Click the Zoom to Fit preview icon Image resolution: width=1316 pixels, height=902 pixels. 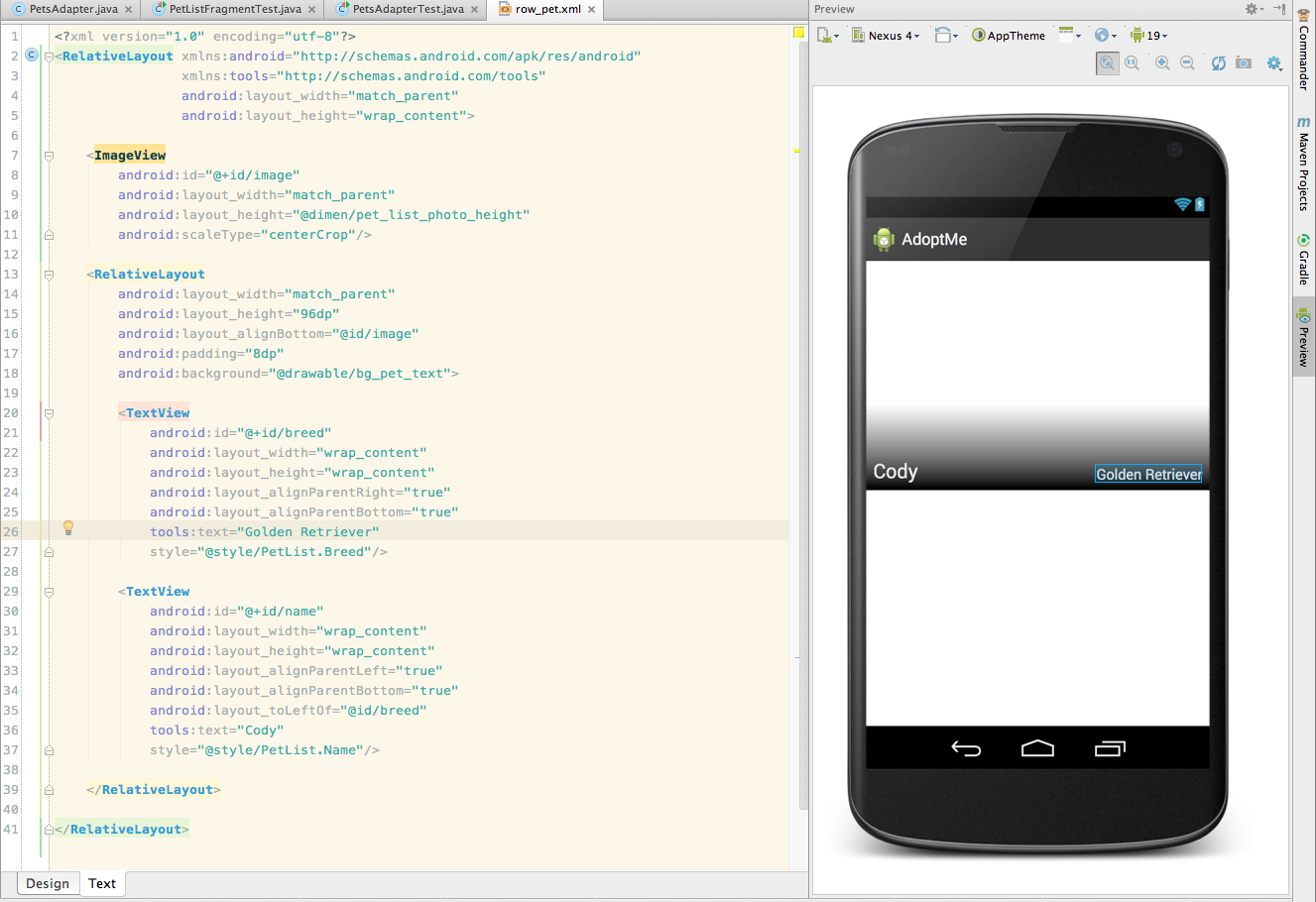point(1107,63)
